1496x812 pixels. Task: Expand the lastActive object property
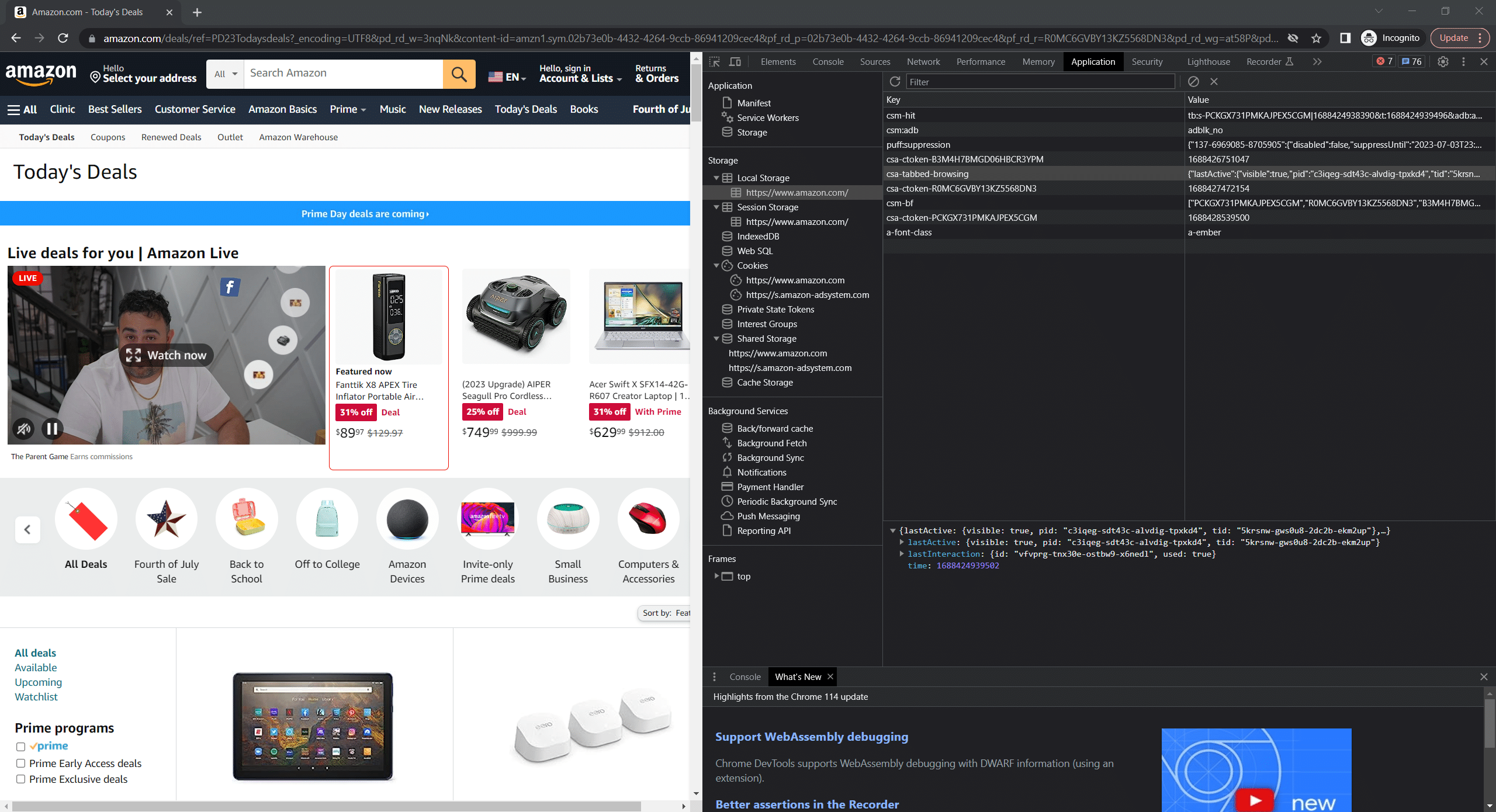coord(902,542)
